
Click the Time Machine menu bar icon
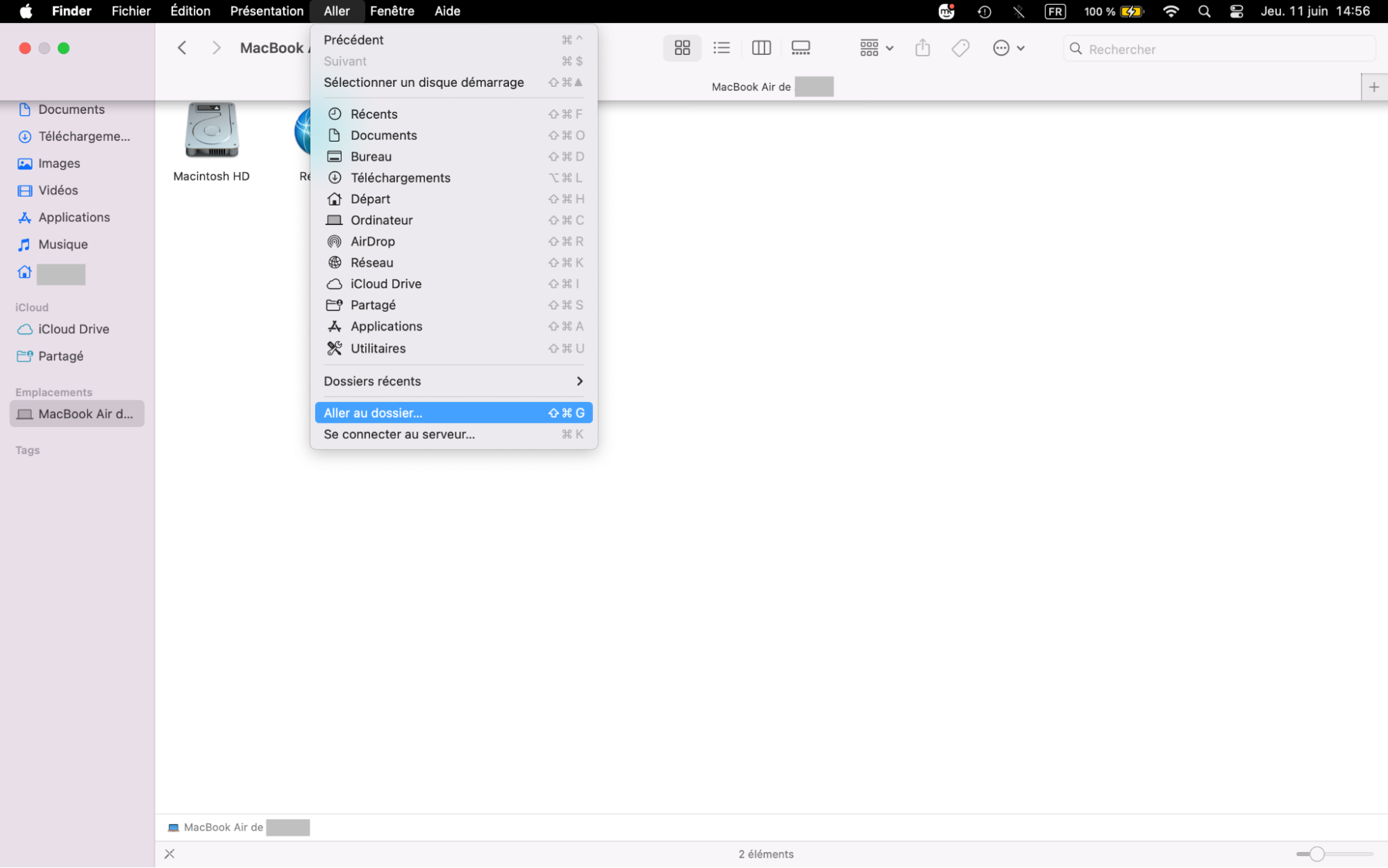(x=984, y=11)
